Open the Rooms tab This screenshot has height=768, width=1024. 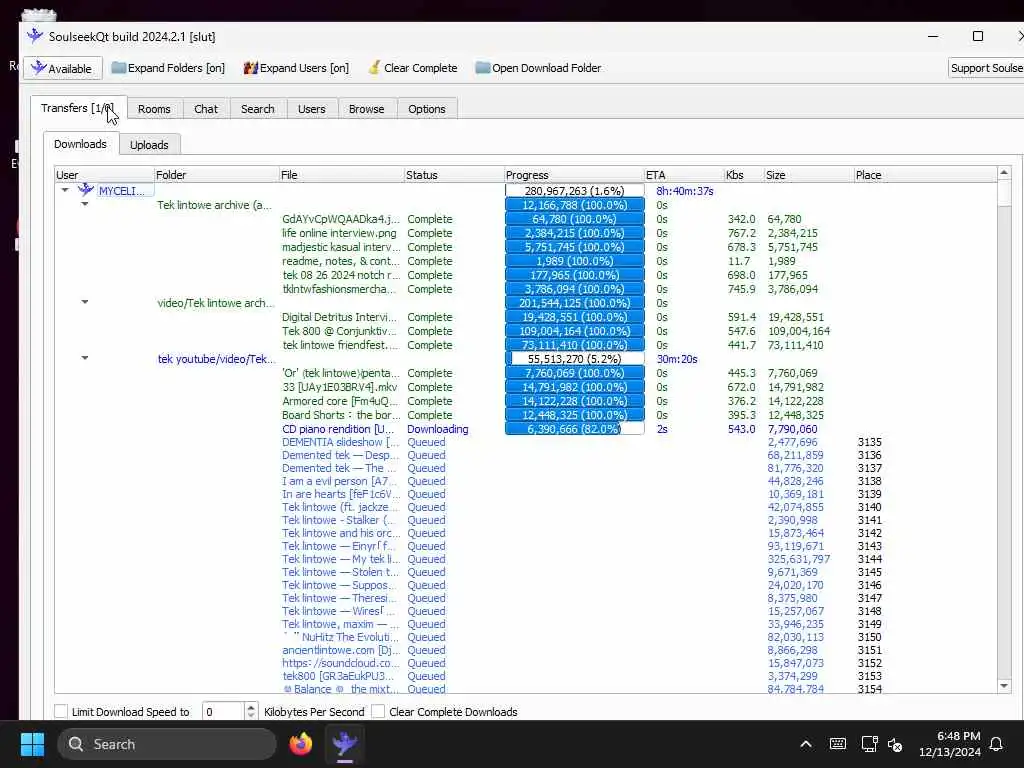pos(154,109)
